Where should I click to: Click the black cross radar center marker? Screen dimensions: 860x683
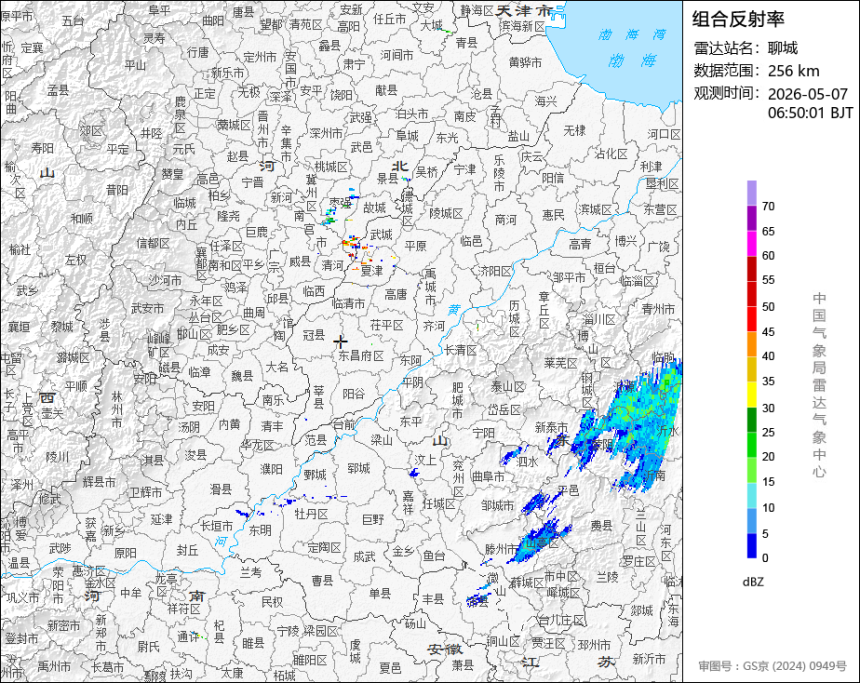coord(340,342)
